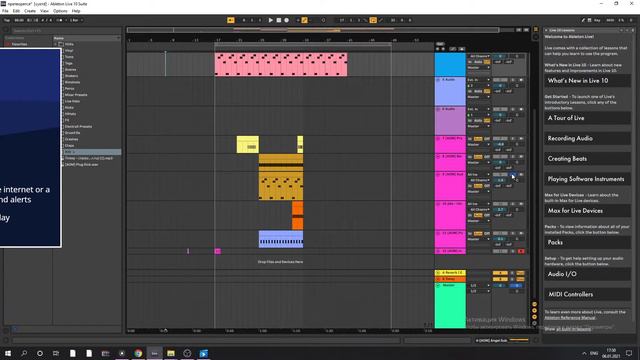Open the Packs lesson button

pos(587,242)
